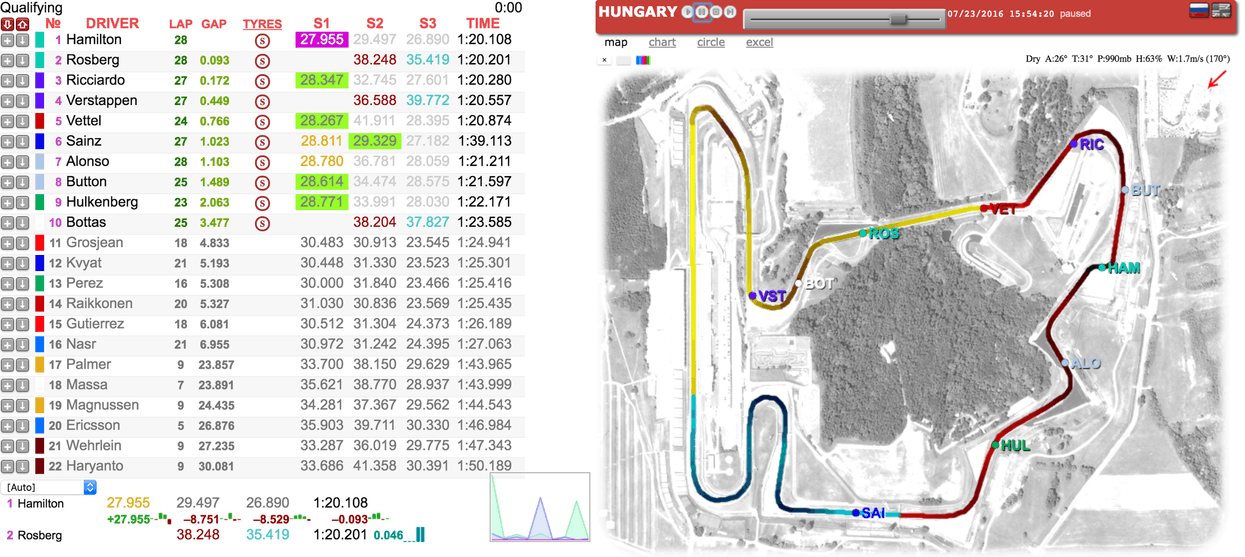Image resolution: width=1245 pixels, height=557 pixels.
Task: Expand Hamilton's row with the plus button
Action: tap(7, 40)
